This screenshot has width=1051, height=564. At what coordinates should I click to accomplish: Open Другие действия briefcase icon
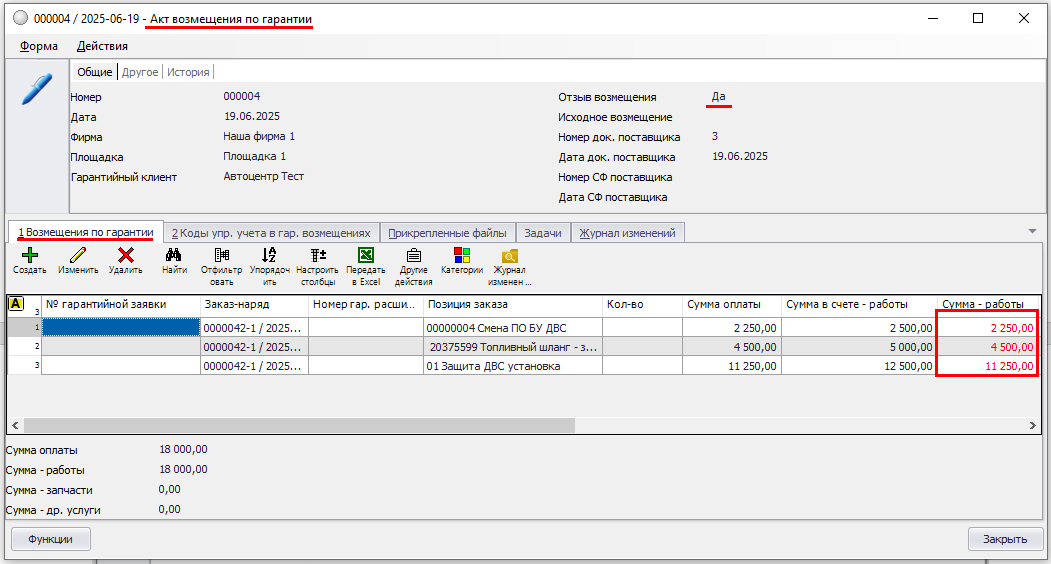pos(413,256)
